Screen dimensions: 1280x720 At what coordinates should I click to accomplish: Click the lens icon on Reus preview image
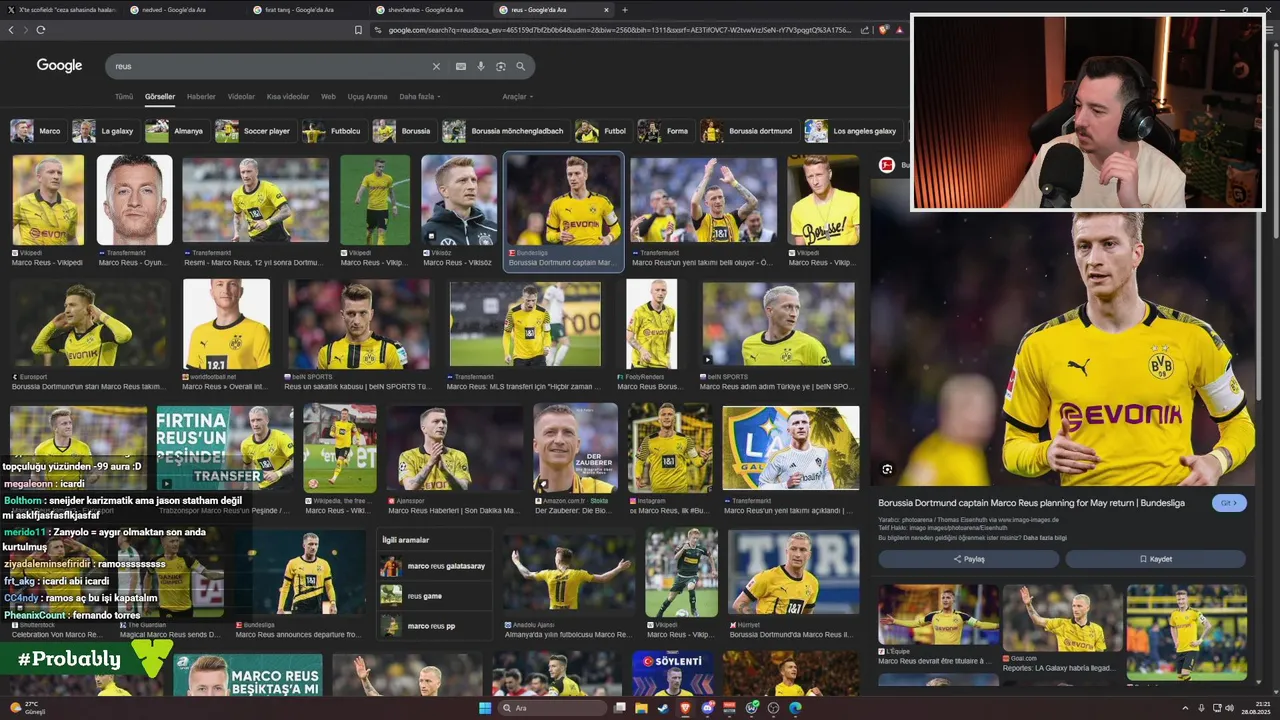click(x=887, y=469)
